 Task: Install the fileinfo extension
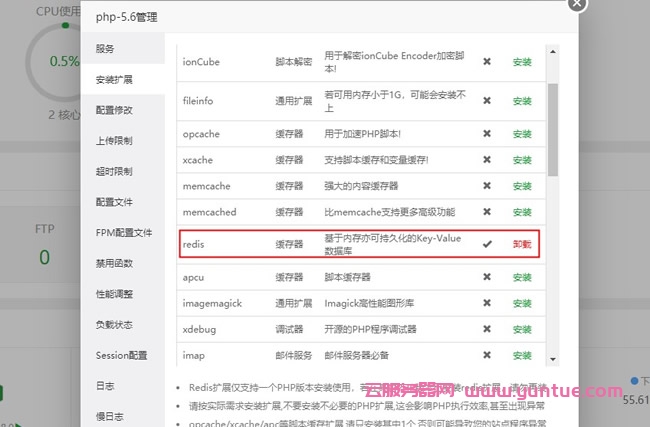(x=522, y=101)
